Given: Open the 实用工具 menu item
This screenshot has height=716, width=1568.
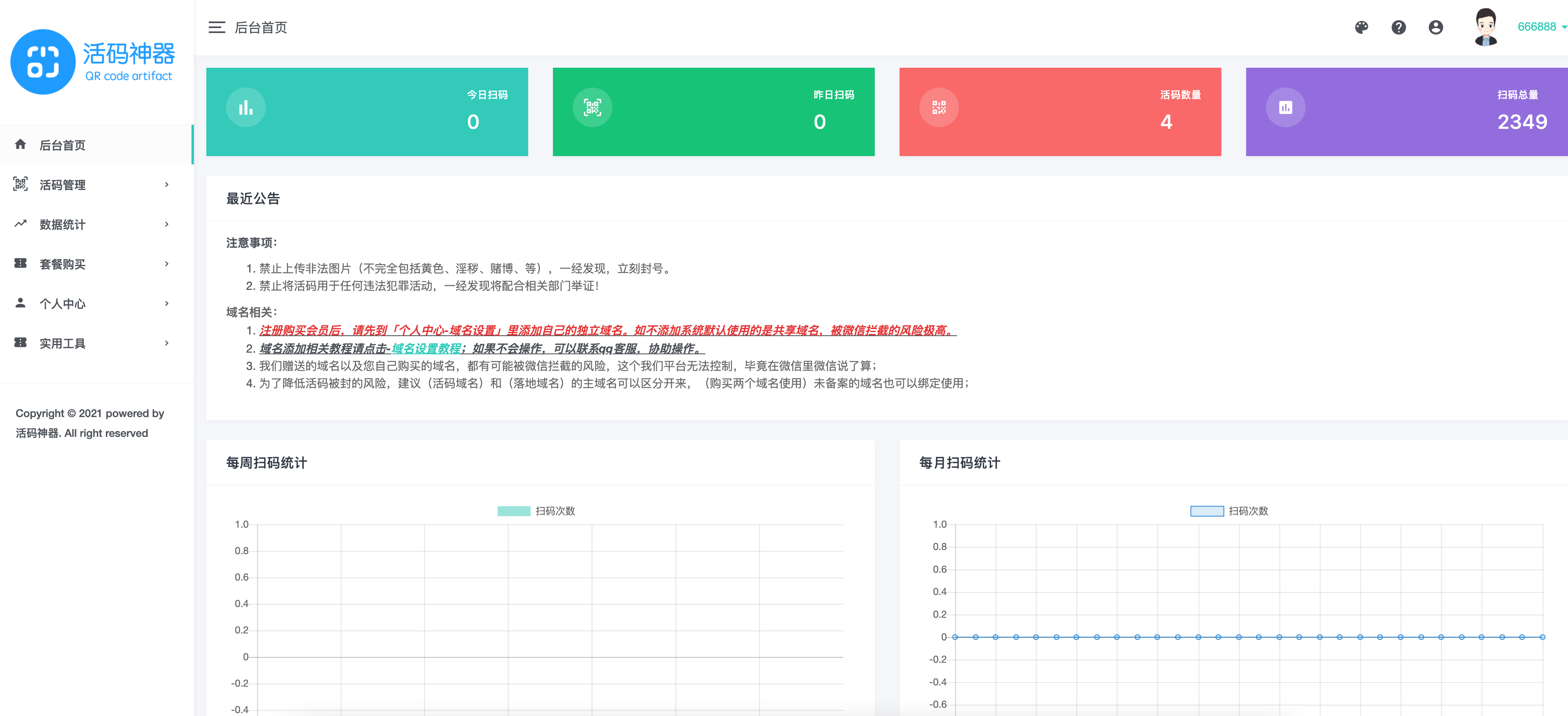Looking at the screenshot, I should point(97,343).
